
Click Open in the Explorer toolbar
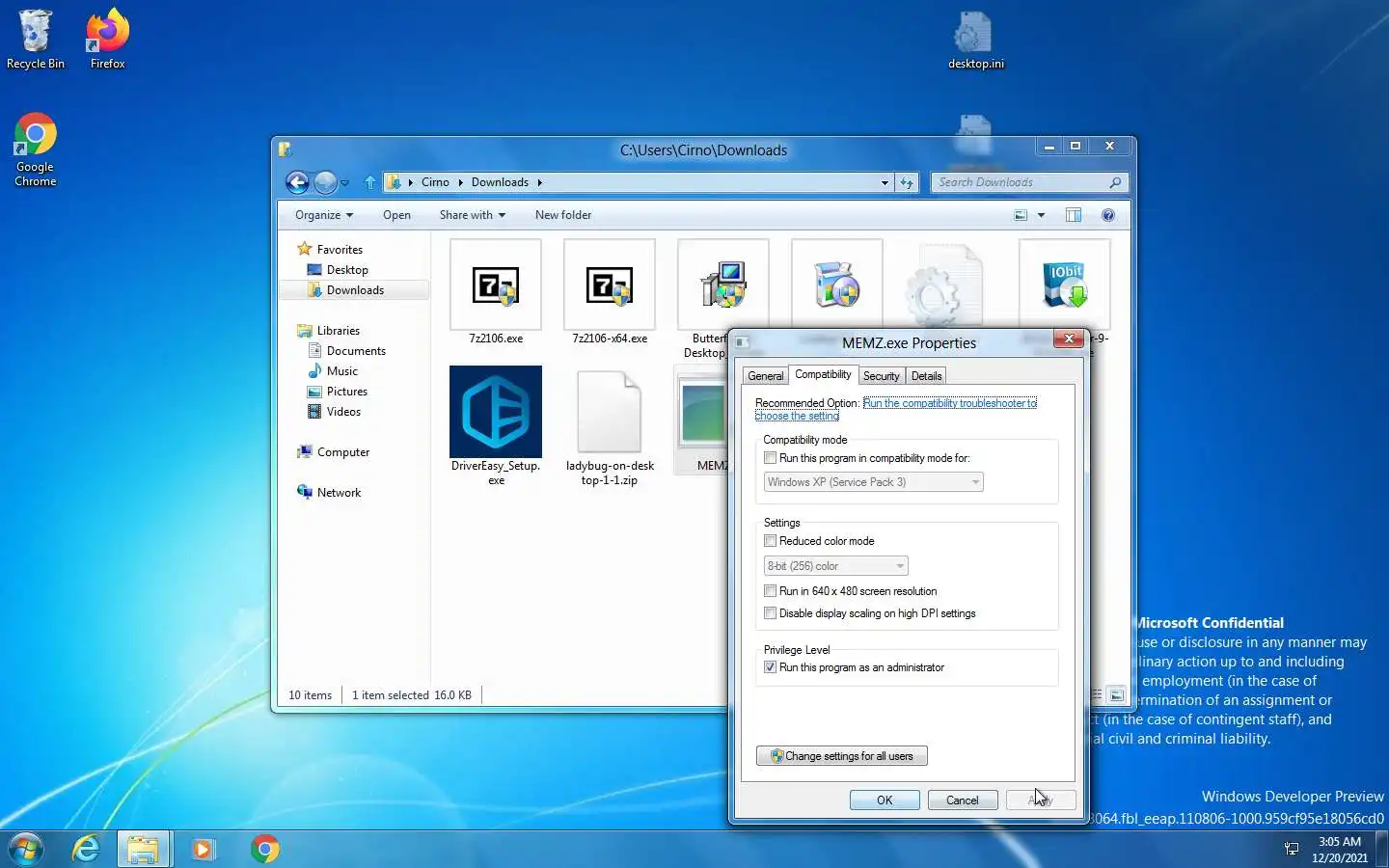tap(396, 215)
